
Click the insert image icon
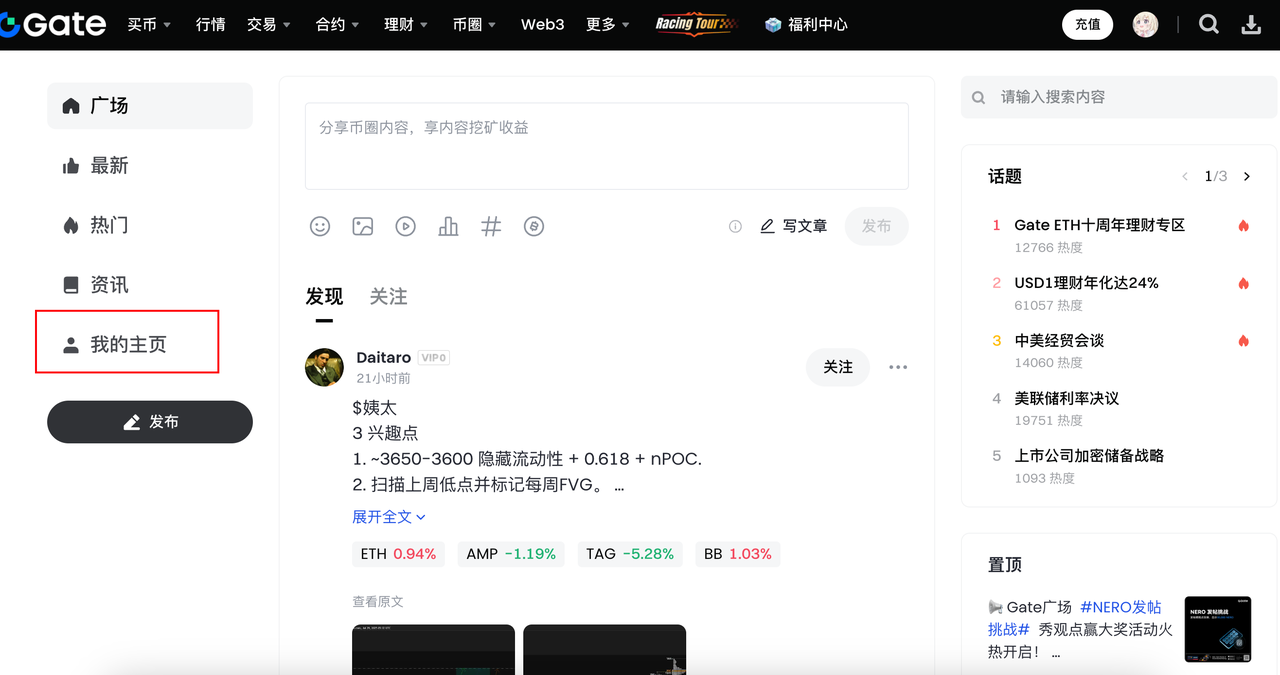363,227
